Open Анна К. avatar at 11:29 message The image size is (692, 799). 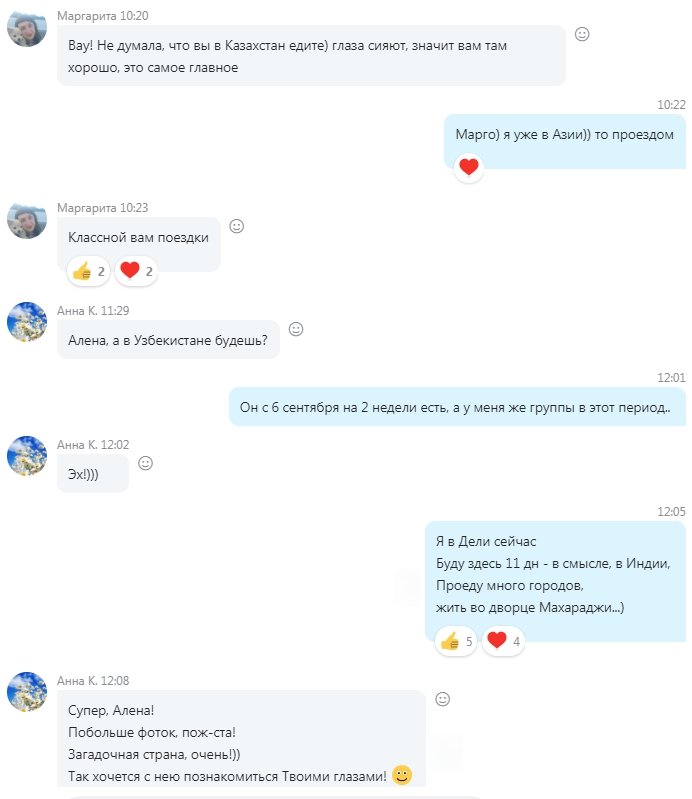pyautogui.click(x=27, y=322)
